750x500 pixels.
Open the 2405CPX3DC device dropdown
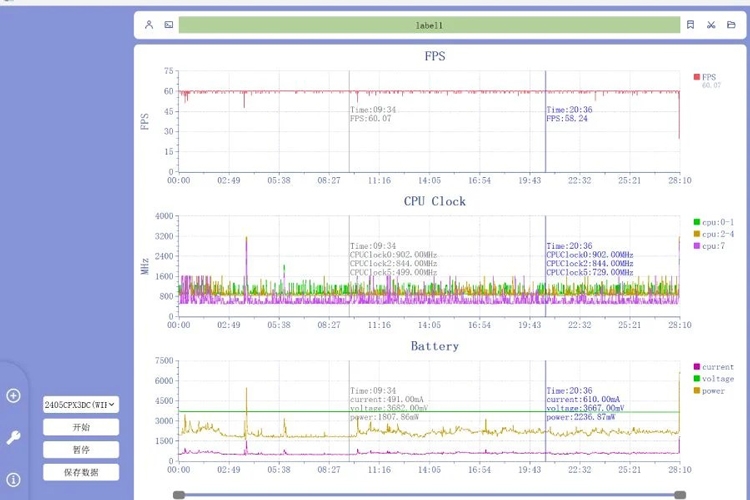click(80, 405)
